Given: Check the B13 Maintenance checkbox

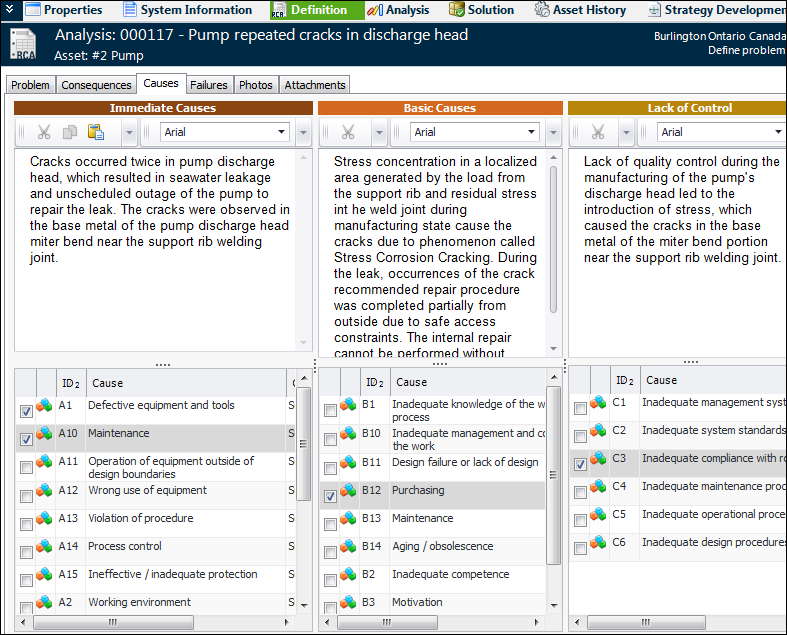Looking at the screenshot, I should [x=330, y=524].
